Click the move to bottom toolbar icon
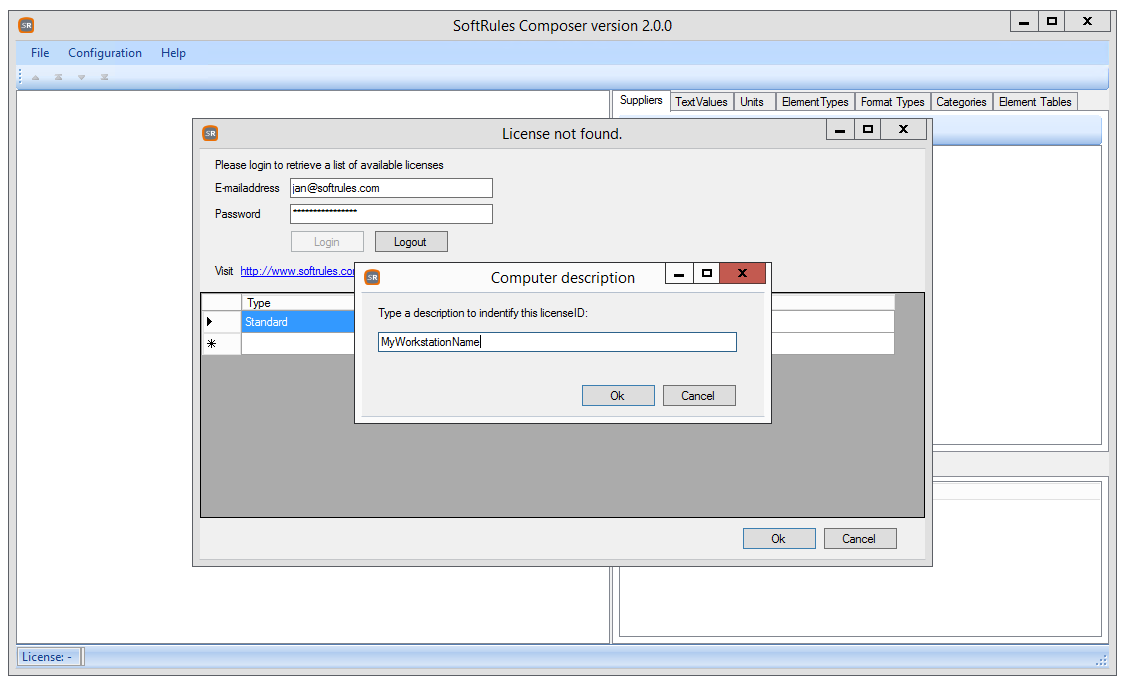 105,77
